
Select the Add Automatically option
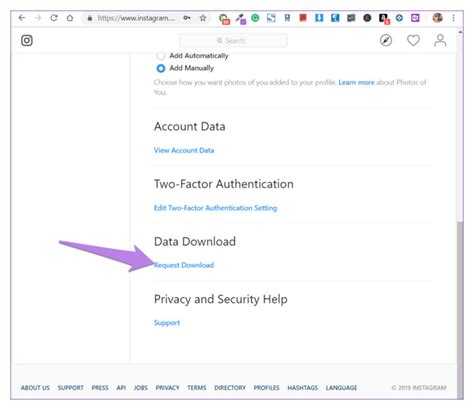(x=161, y=56)
